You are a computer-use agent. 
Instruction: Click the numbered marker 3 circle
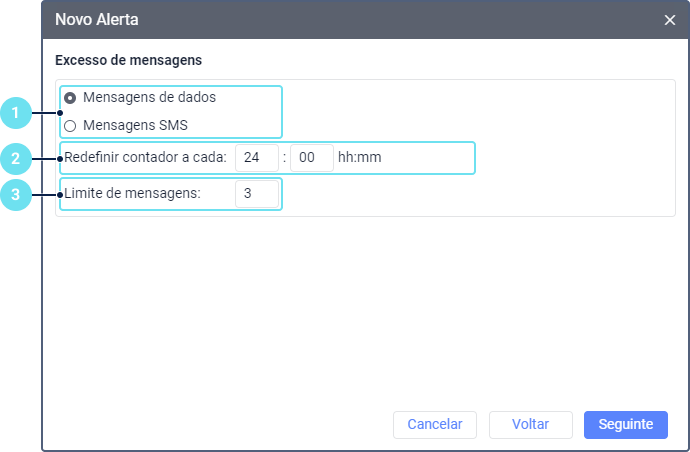[x=16, y=194]
